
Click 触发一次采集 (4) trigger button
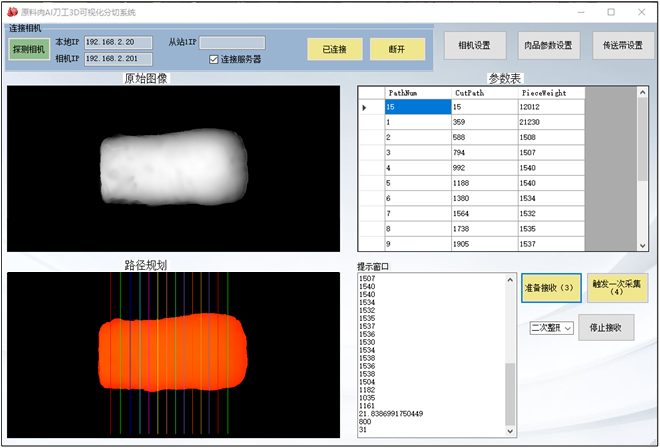(x=616, y=288)
